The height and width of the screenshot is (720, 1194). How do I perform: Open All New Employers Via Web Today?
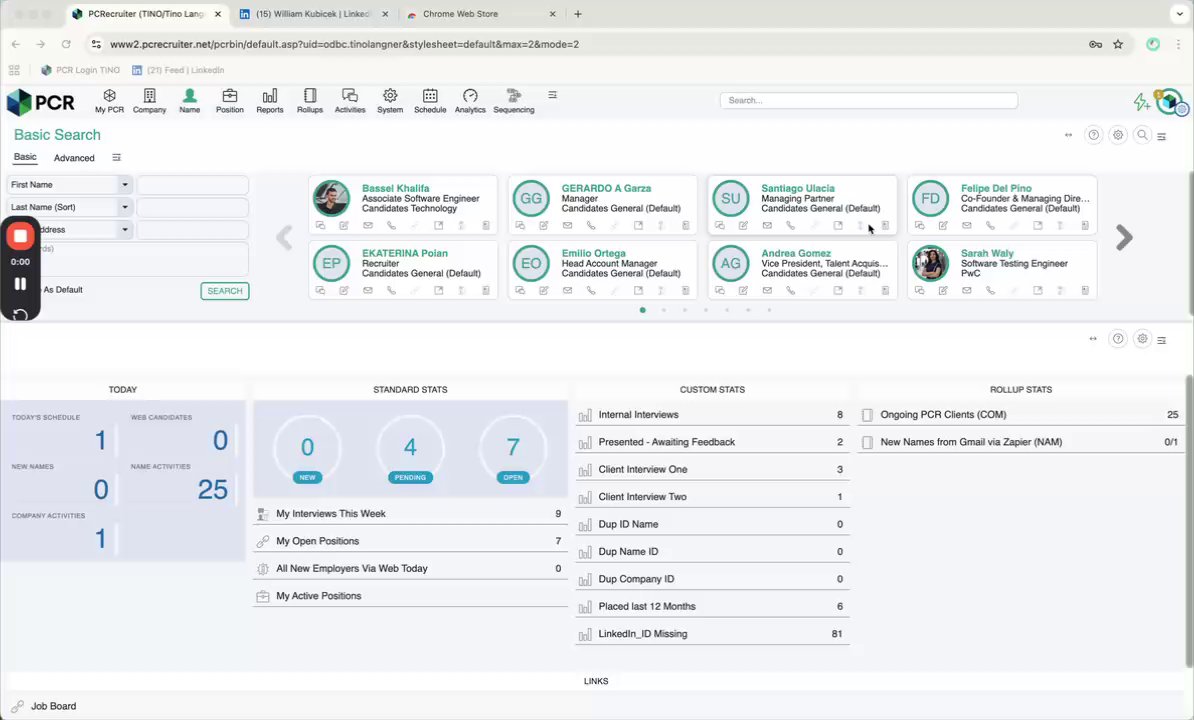pyautogui.click(x=411, y=569)
